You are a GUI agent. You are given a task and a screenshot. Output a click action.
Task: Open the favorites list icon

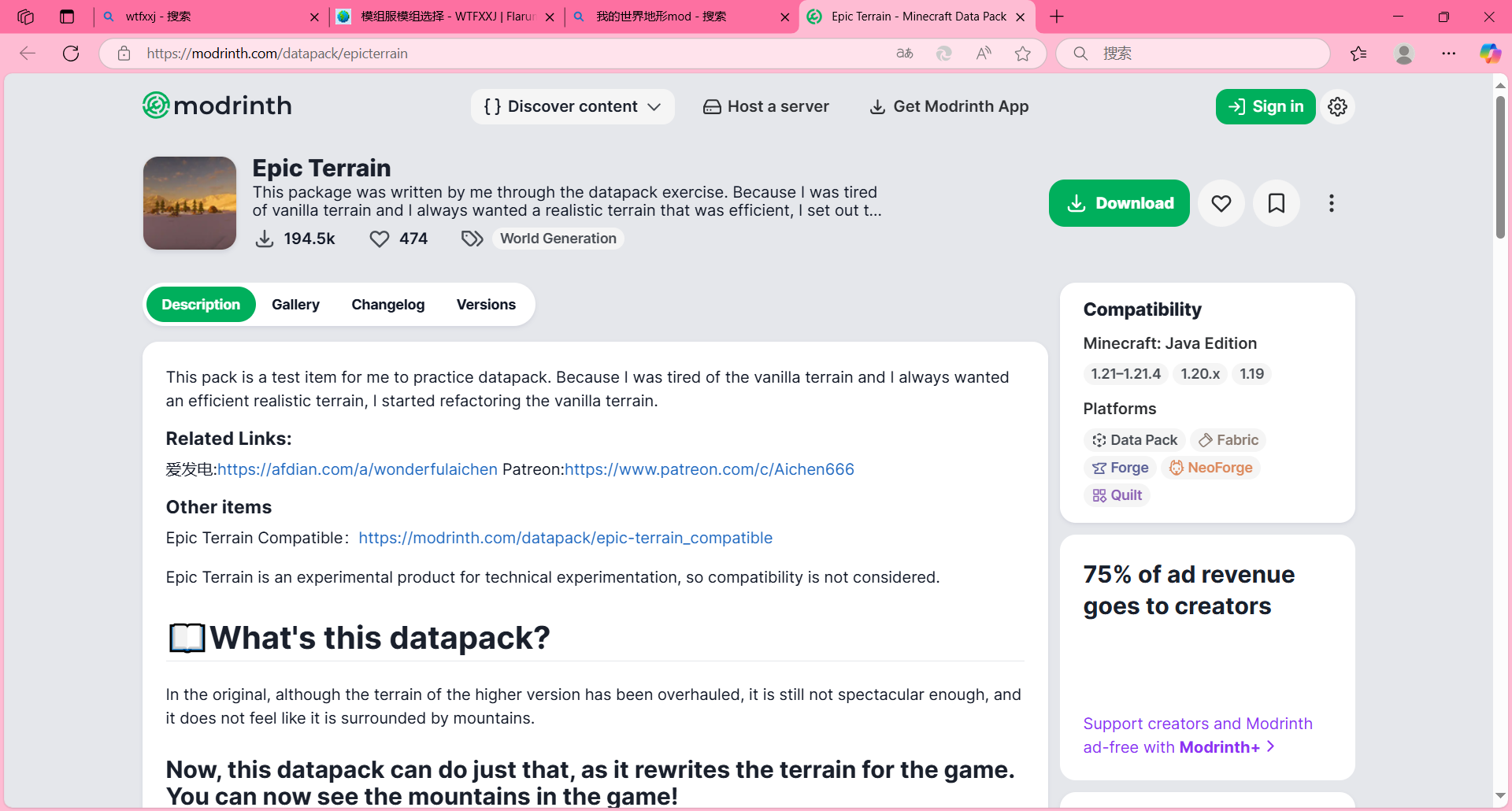[1358, 54]
